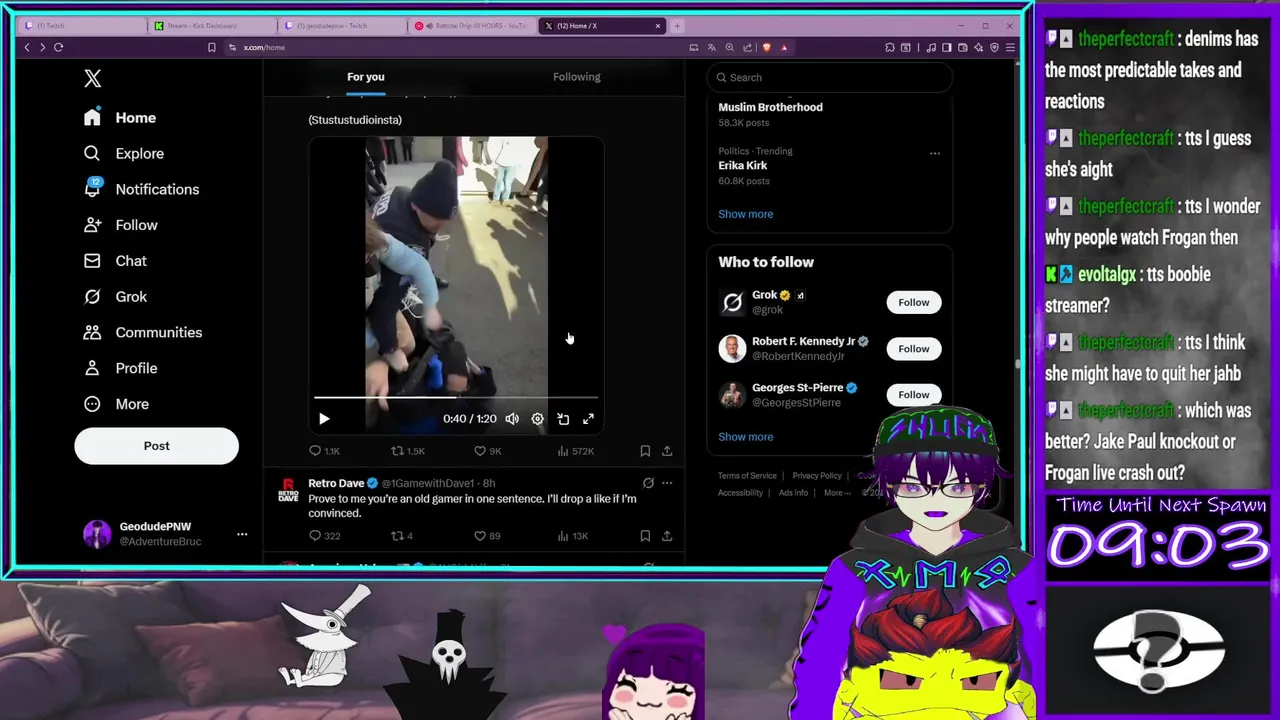1280x720 pixels.
Task: Click the Search field on X
Action: 830,77
